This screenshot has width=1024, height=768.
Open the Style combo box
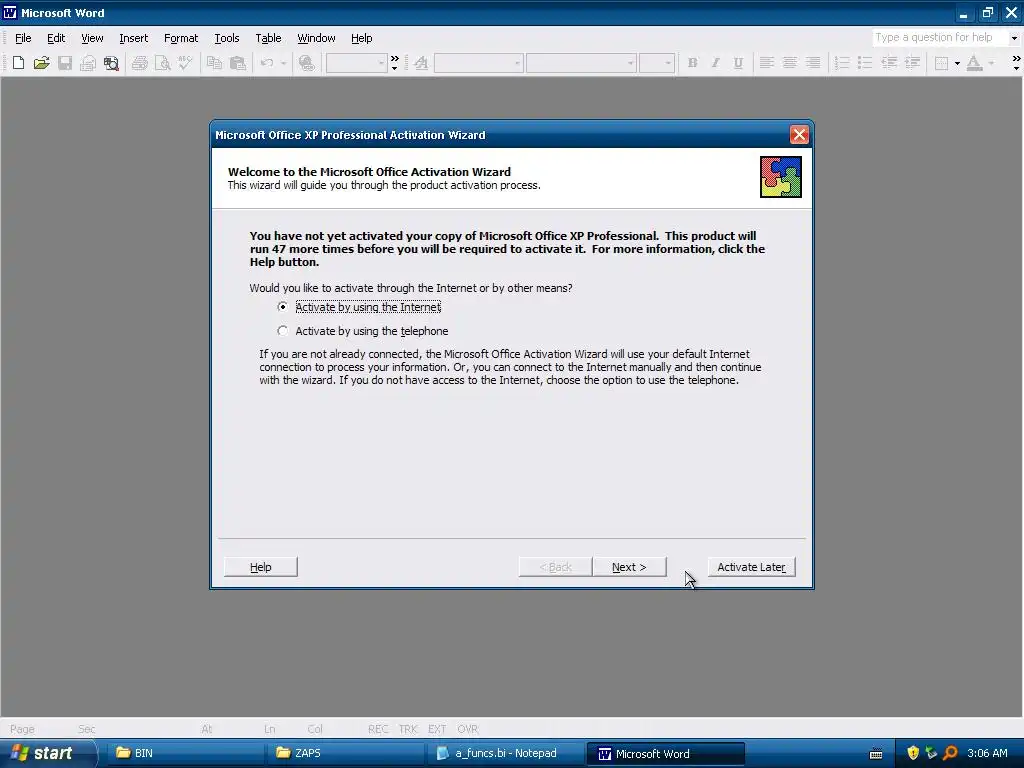coord(479,63)
